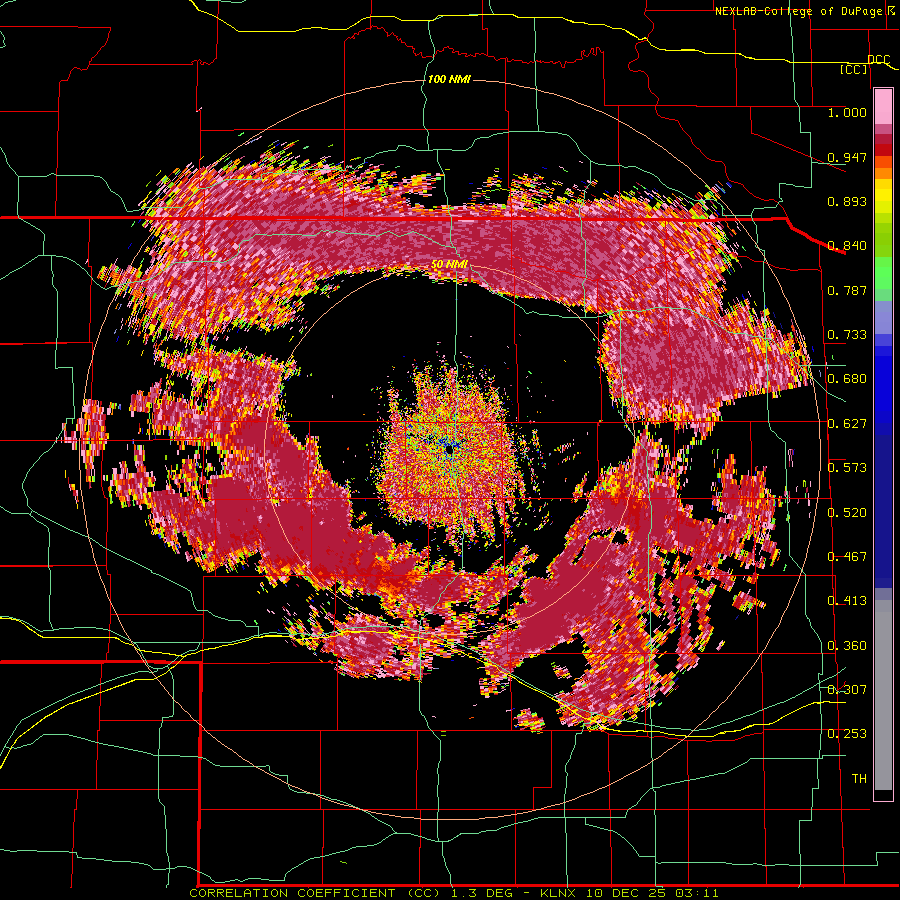Click the radar site center point
900x900 pixels.
(x=449, y=451)
